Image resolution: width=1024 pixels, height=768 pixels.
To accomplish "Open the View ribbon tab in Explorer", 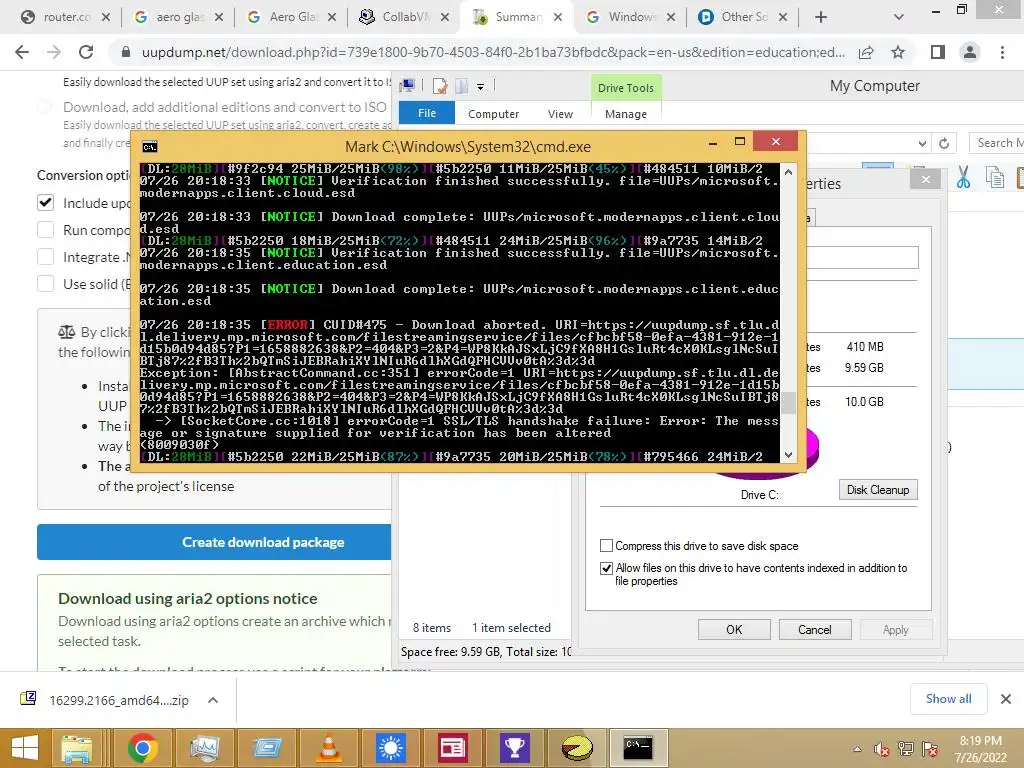I will [x=560, y=114].
